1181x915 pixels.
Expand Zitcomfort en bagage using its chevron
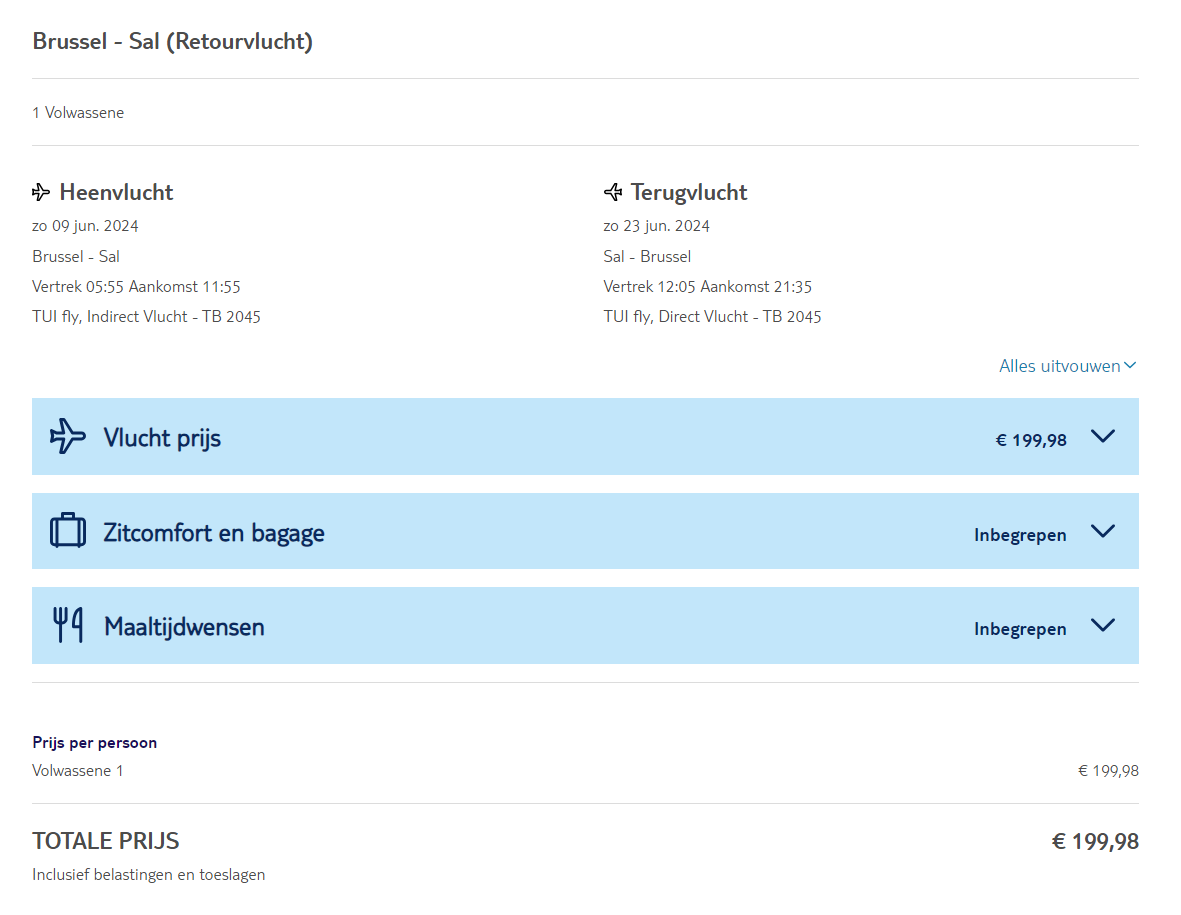1102,531
